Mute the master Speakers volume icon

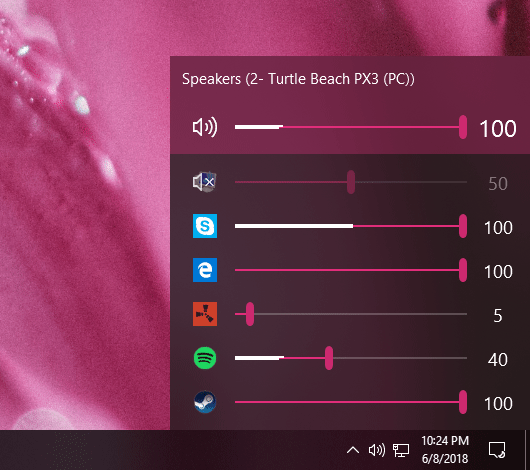point(205,128)
